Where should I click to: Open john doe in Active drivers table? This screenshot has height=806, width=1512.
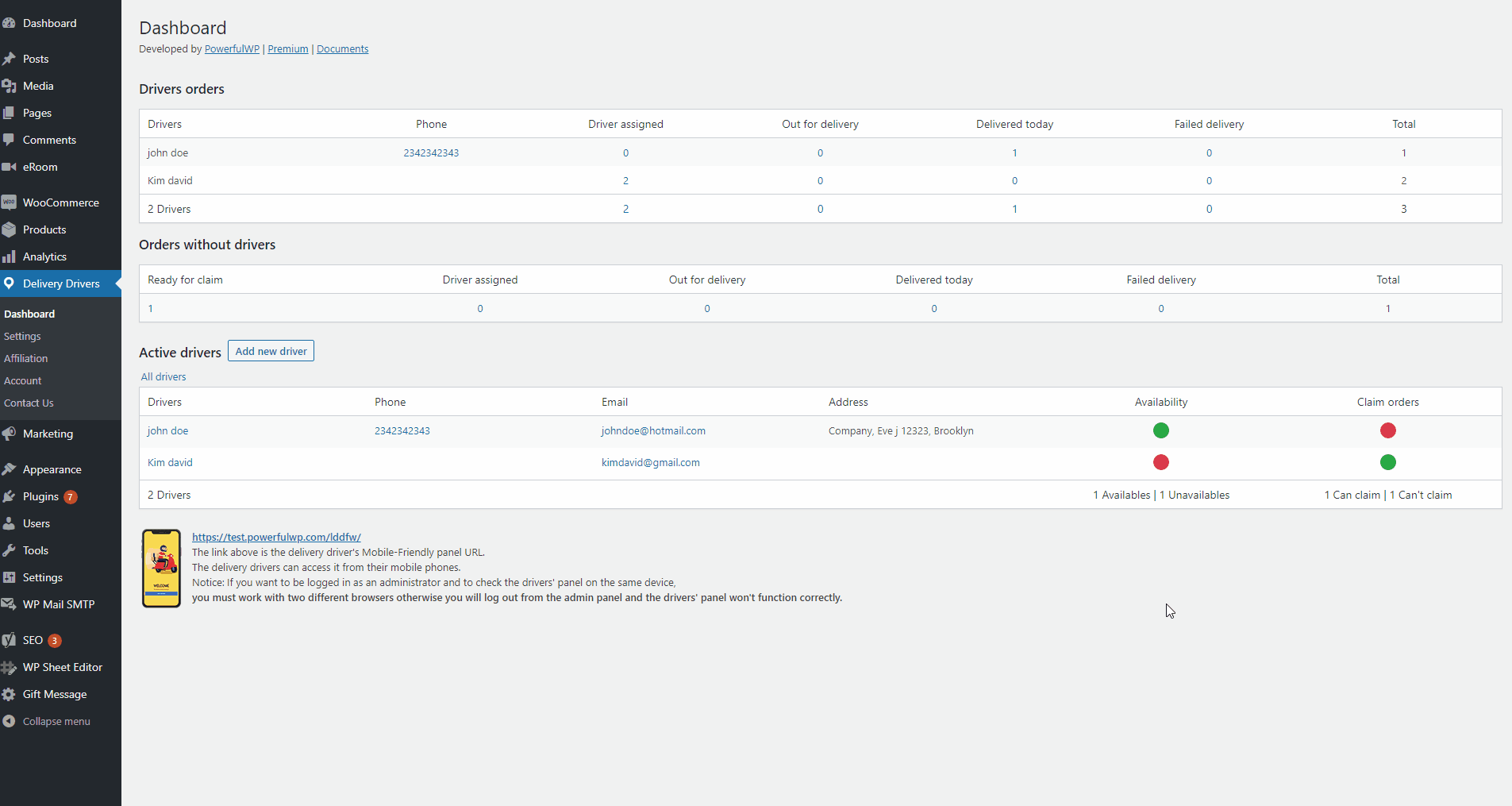pyautogui.click(x=167, y=430)
